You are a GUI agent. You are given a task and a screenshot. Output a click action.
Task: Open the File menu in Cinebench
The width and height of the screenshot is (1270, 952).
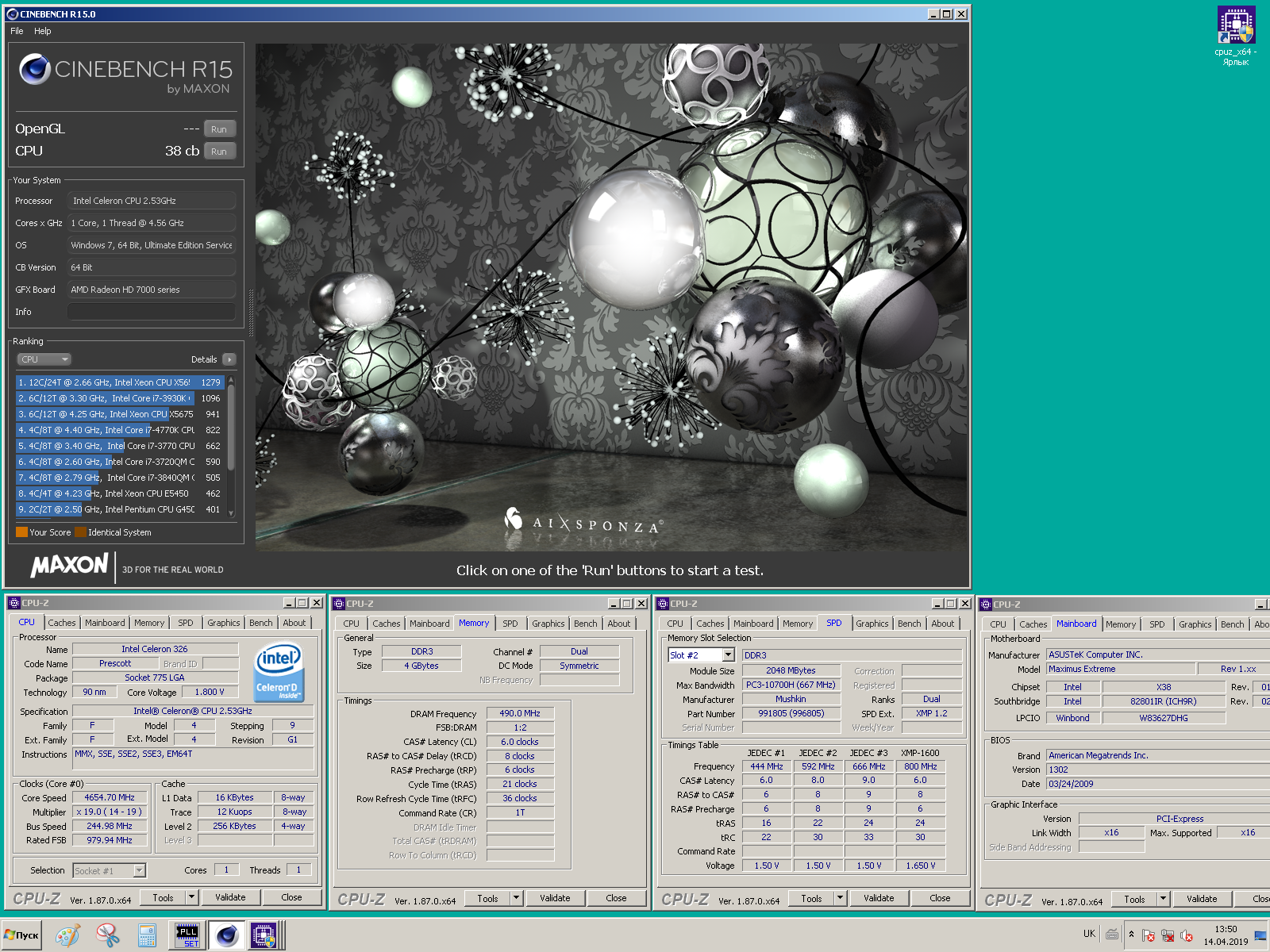[17, 31]
